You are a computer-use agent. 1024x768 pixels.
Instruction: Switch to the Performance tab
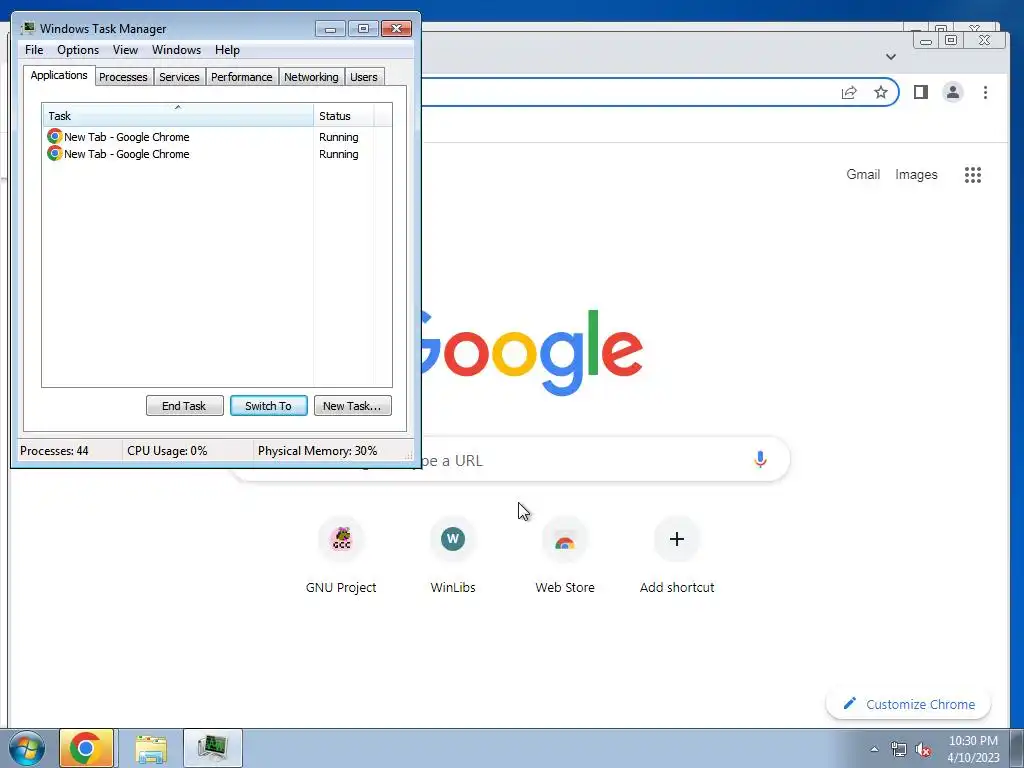point(241,77)
